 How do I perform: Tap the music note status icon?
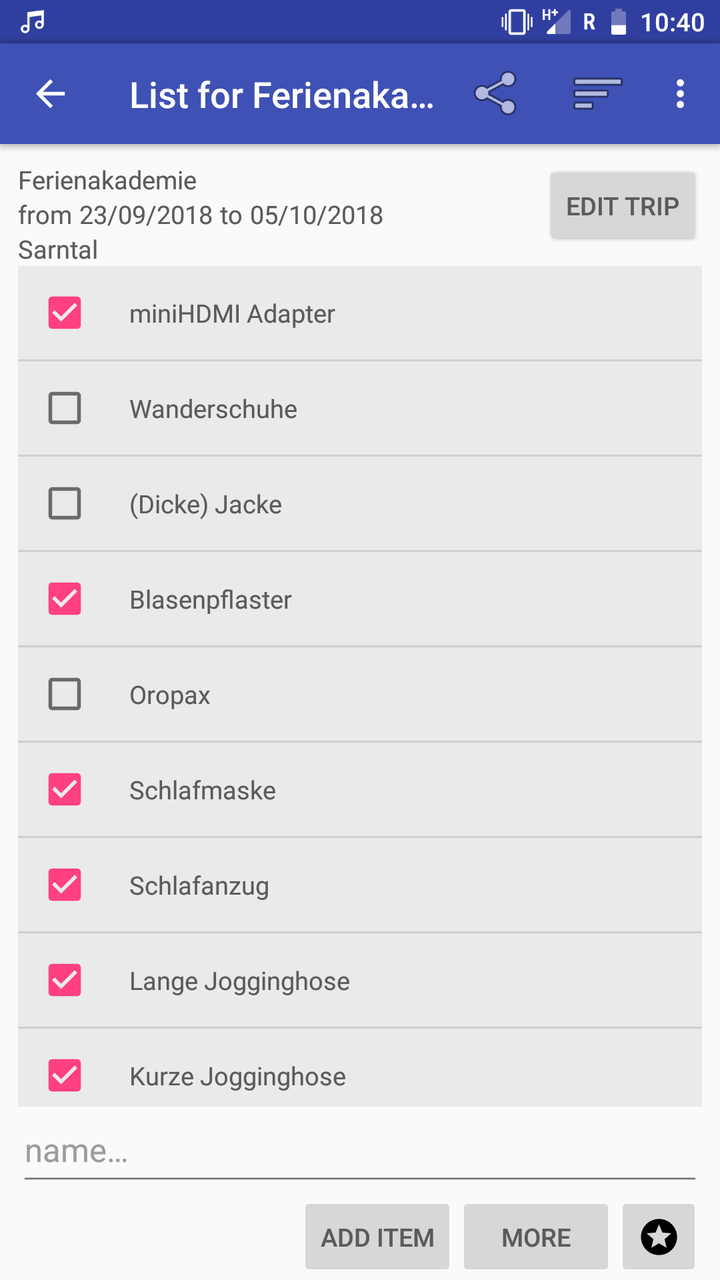(x=32, y=21)
